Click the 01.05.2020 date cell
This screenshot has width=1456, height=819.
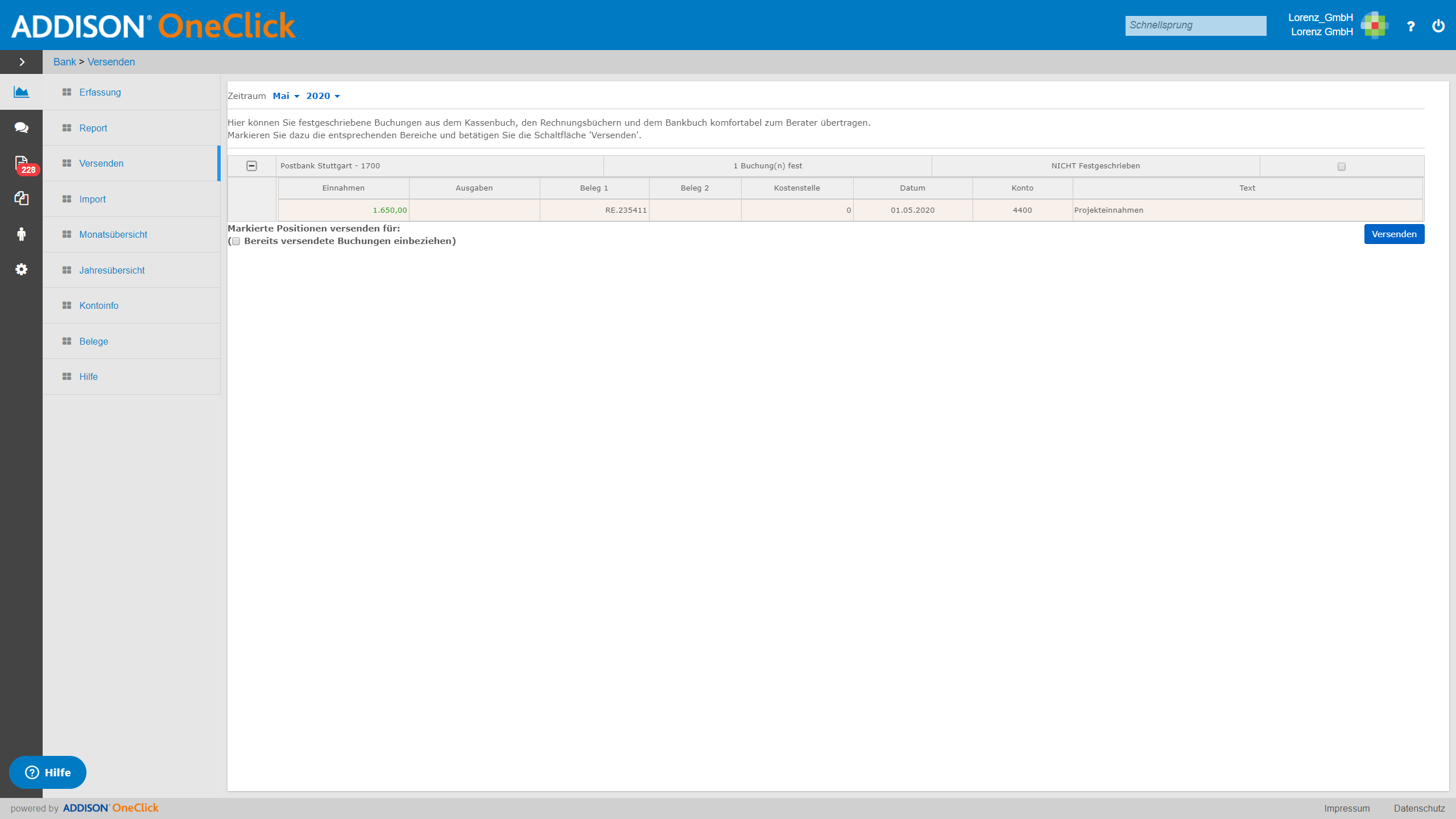(913, 210)
